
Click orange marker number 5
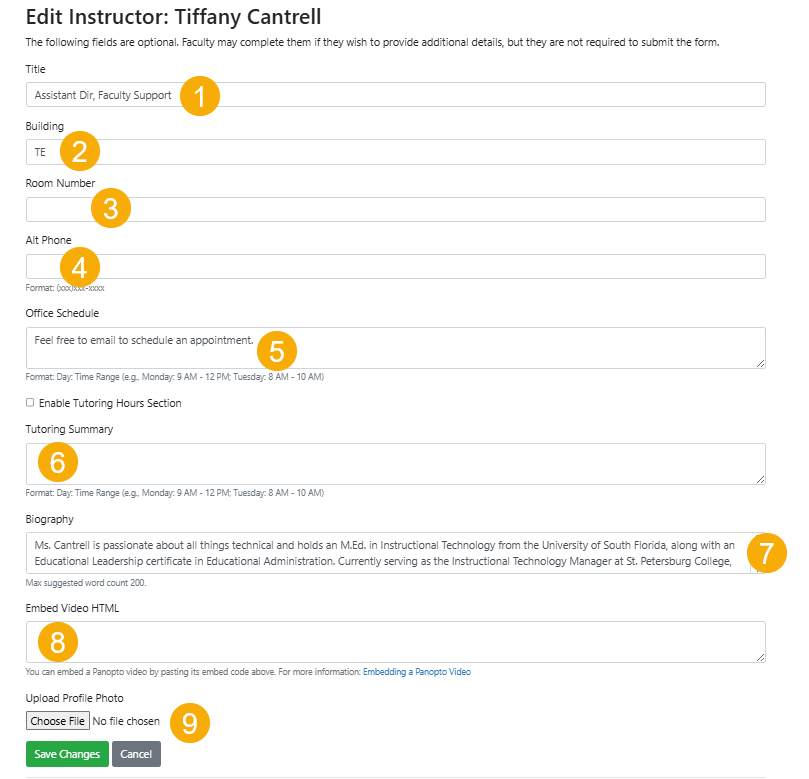point(277,351)
